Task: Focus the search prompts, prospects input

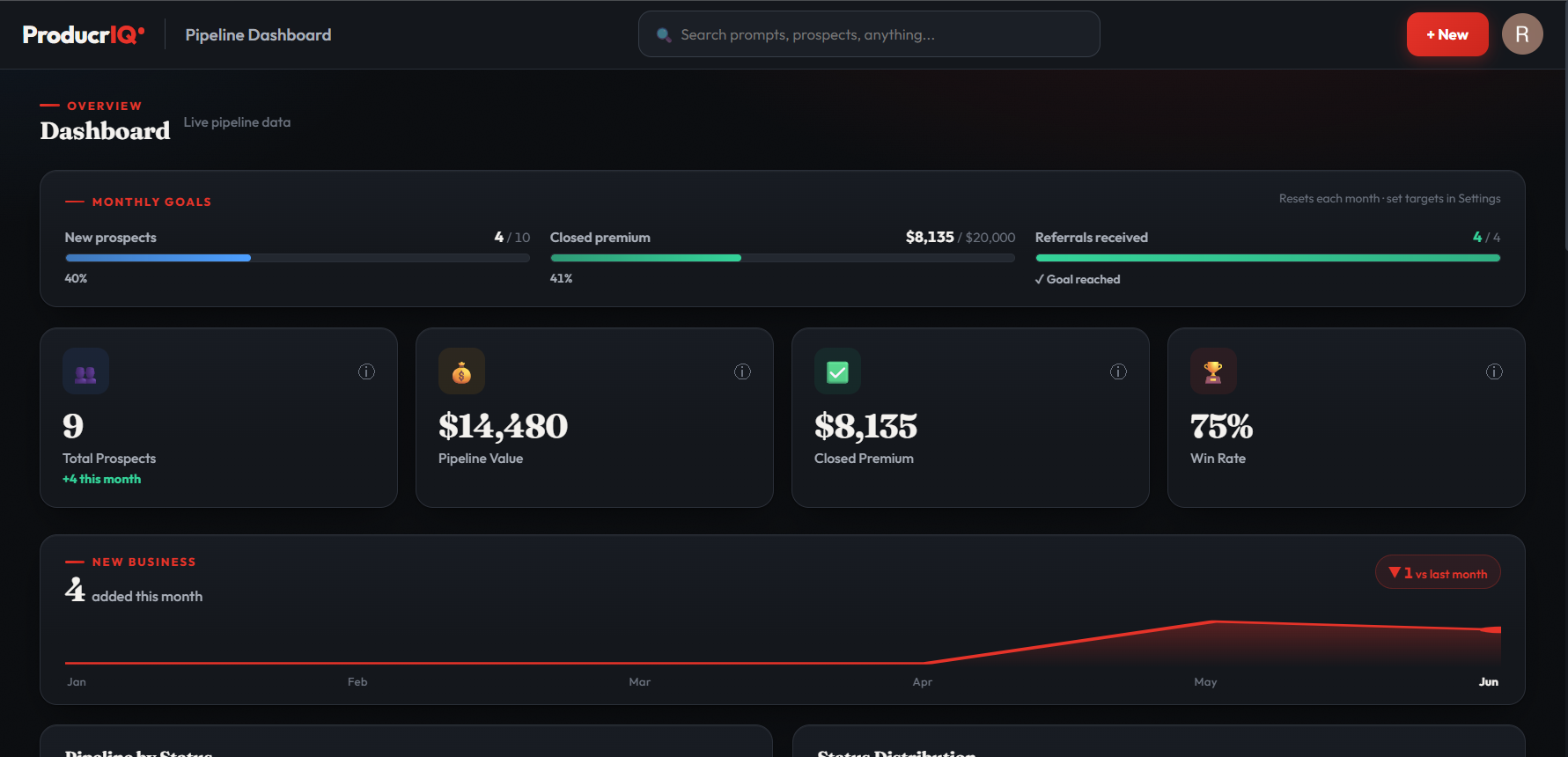Action: pyautogui.click(x=869, y=34)
